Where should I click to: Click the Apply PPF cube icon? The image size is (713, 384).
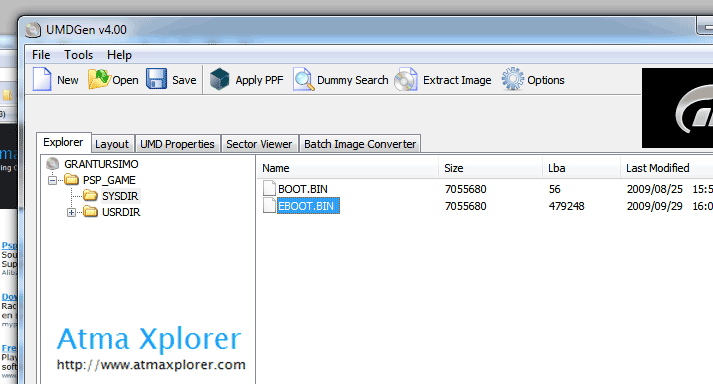(220, 79)
